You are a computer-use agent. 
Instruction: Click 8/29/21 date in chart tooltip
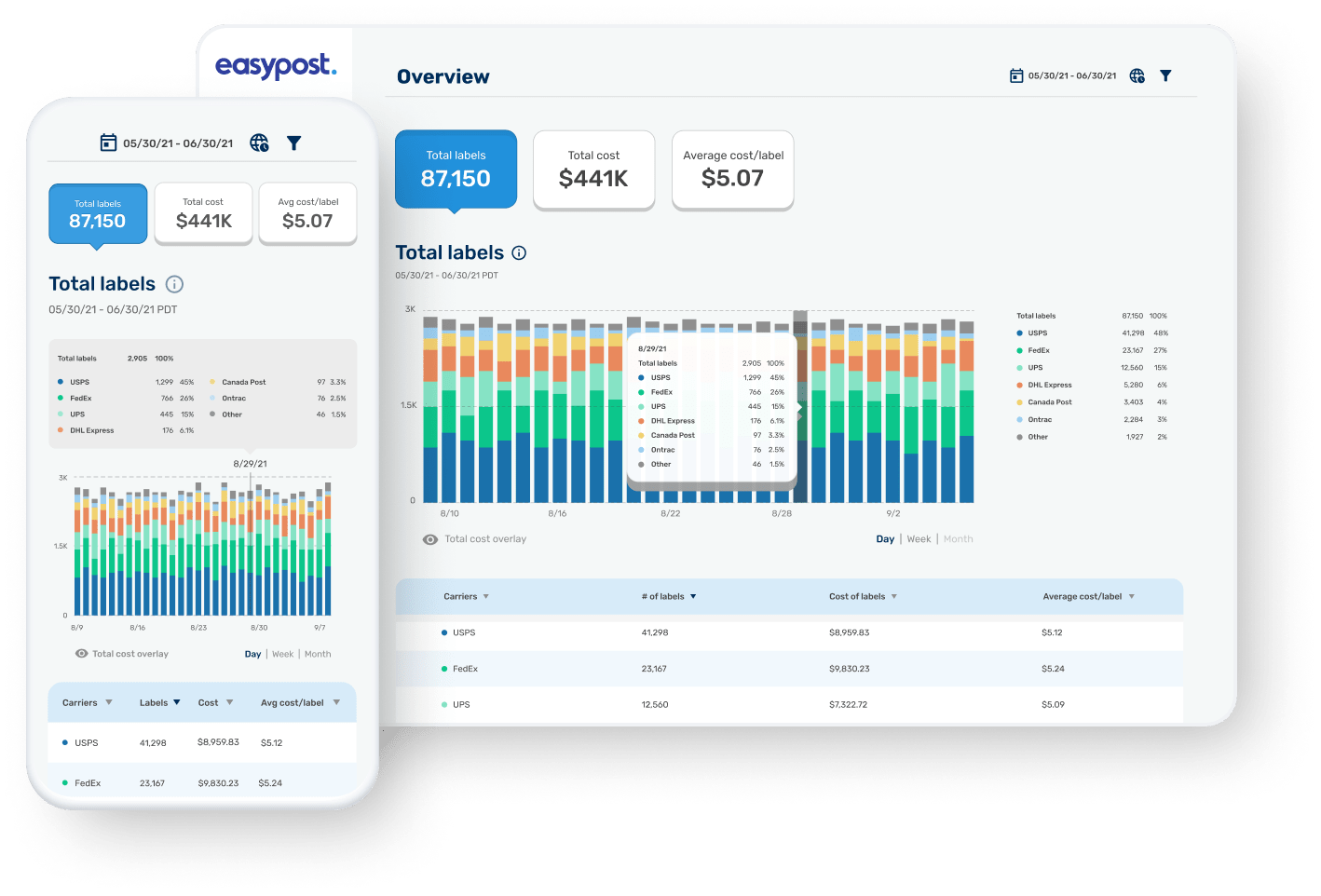pyautogui.click(x=652, y=348)
